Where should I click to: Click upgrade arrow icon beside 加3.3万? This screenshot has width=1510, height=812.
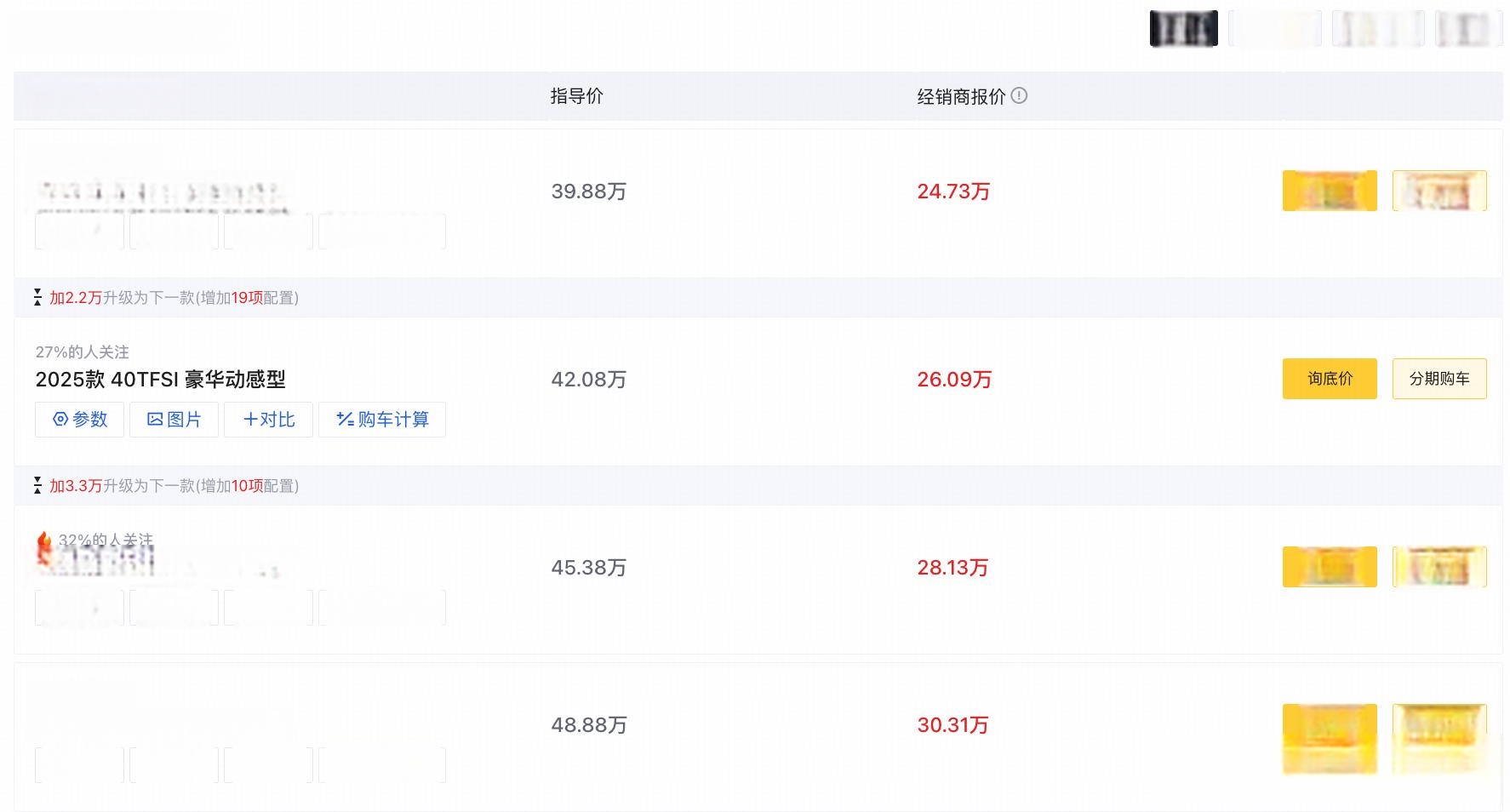[37, 485]
